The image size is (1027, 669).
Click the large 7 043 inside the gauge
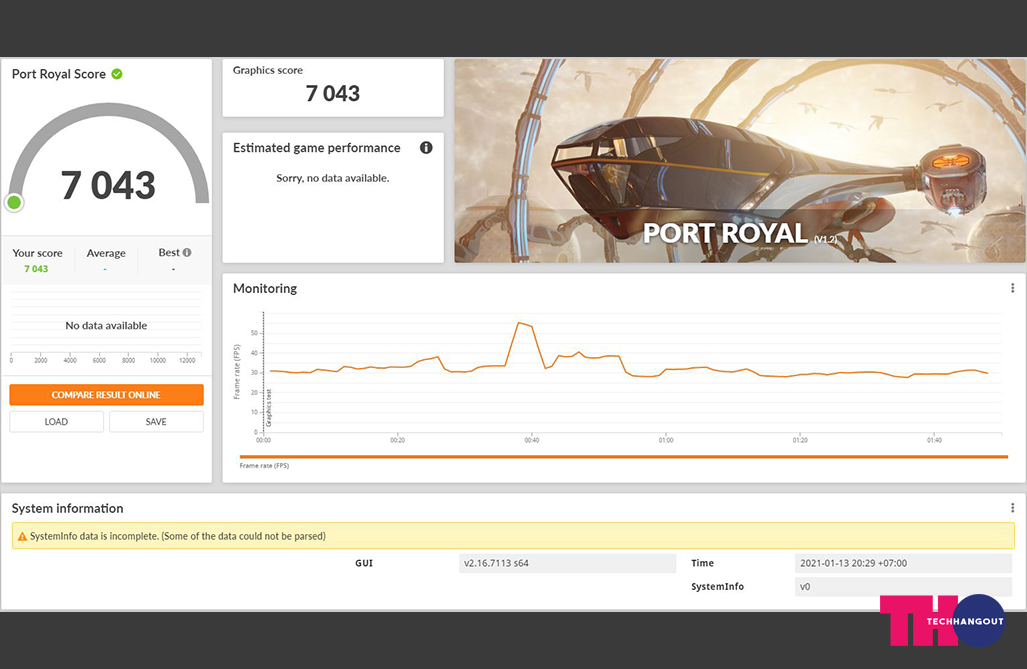click(x=108, y=185)
